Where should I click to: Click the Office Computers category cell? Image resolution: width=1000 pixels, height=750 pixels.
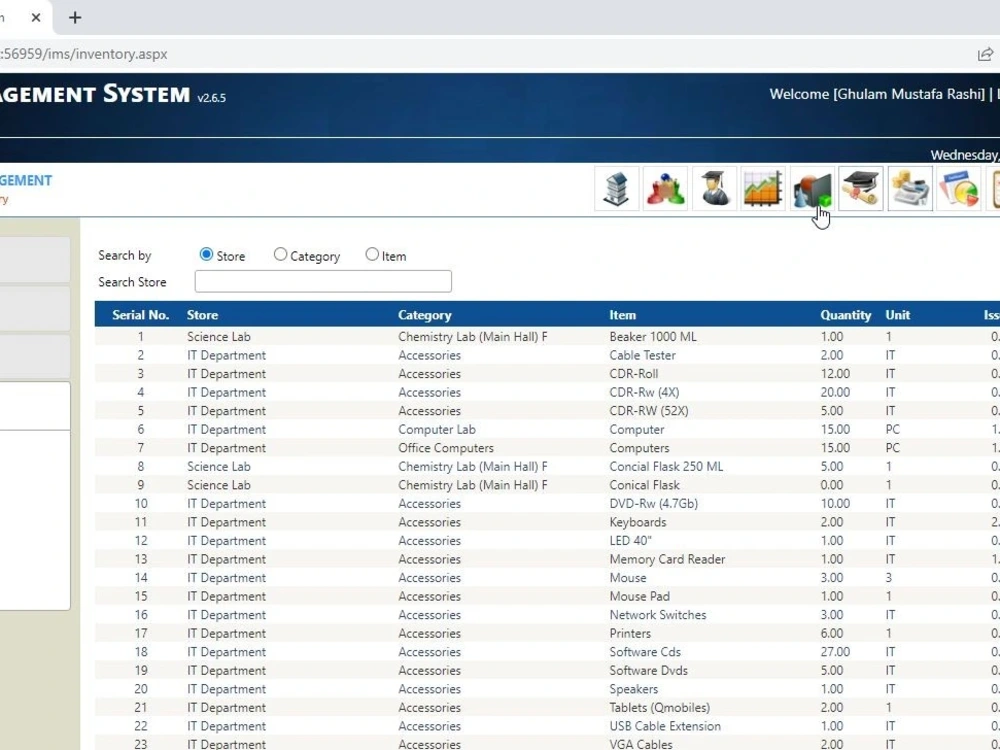click(446, 448)
